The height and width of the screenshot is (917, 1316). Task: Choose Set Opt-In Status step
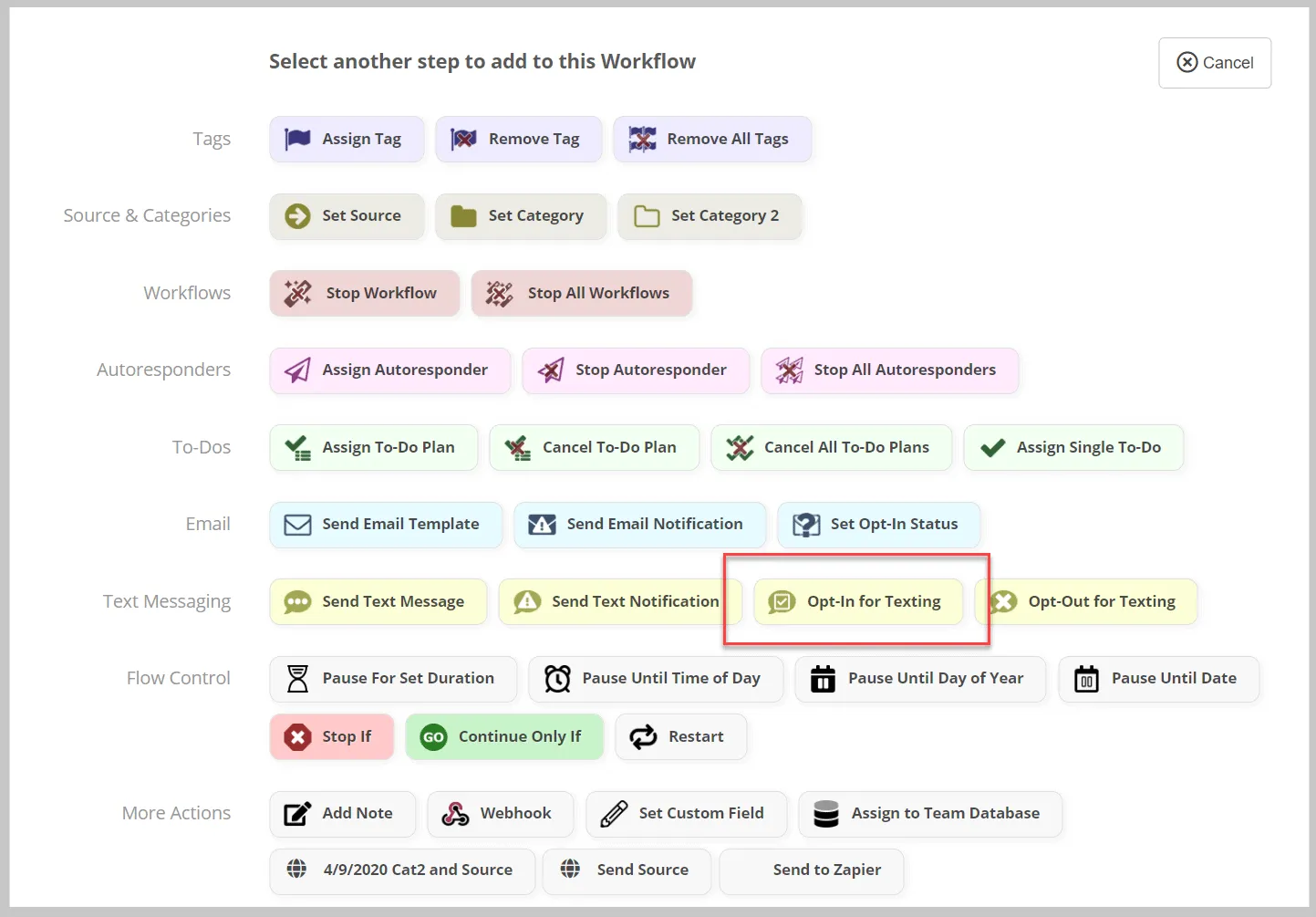click(879, 525)
